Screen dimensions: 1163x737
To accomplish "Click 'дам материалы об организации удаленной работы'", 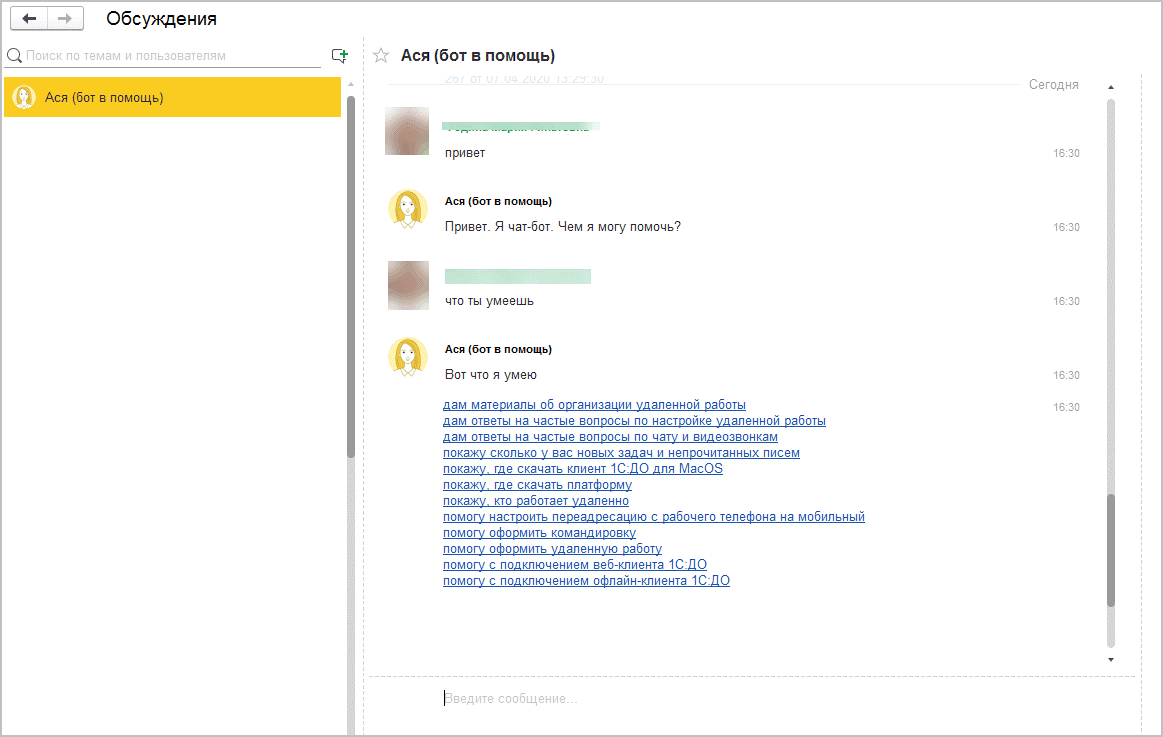I will (594, 405).
